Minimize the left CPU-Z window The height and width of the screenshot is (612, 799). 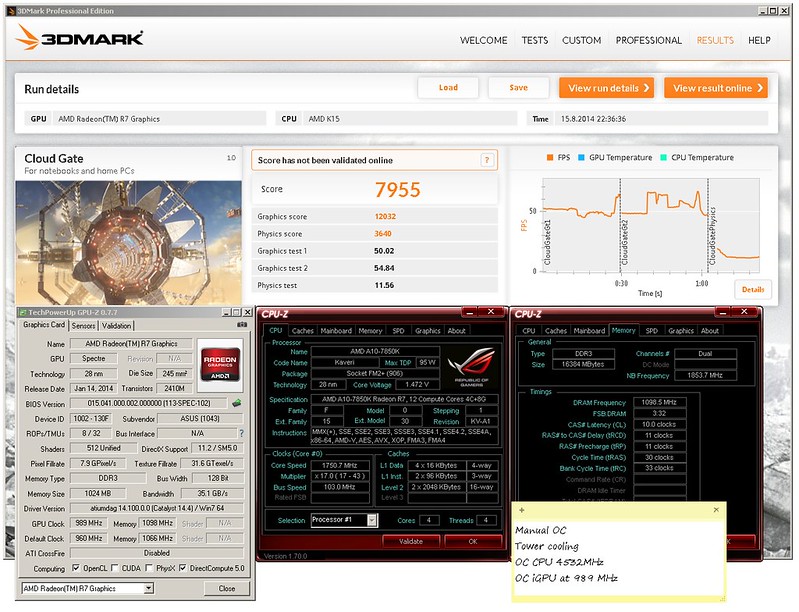(x=469, y=312)
